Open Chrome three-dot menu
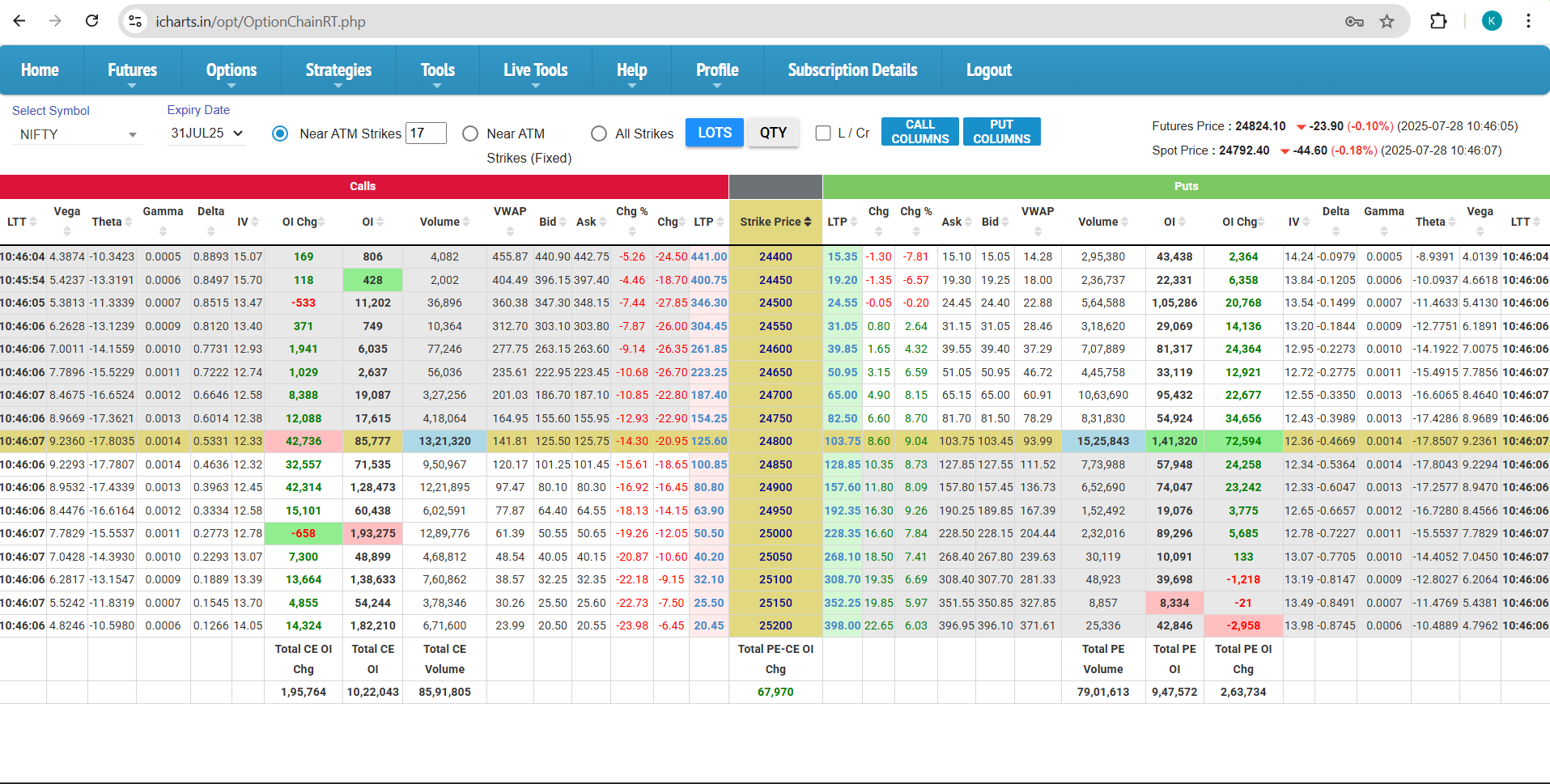Viewport: 1550px width, 784px height. click(x=1527, y=21)
